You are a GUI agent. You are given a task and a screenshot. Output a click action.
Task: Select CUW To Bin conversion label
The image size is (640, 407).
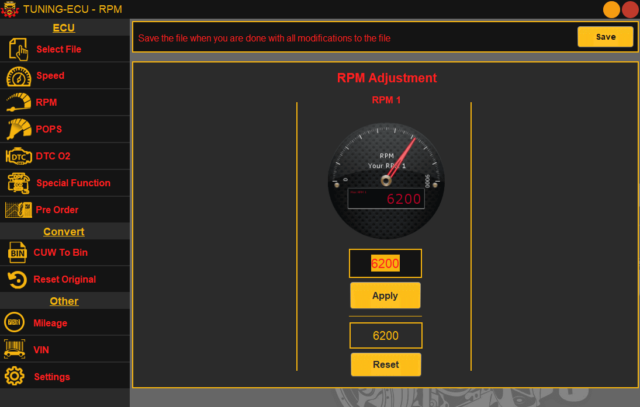[60, 253]
